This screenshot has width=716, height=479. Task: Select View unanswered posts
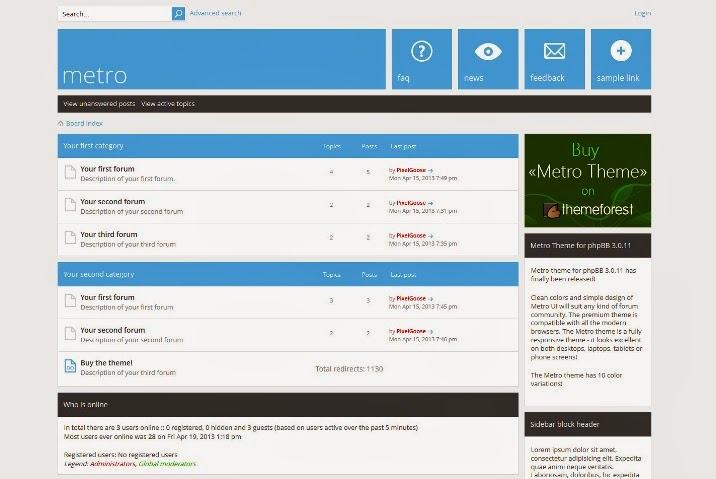(99, 104)
